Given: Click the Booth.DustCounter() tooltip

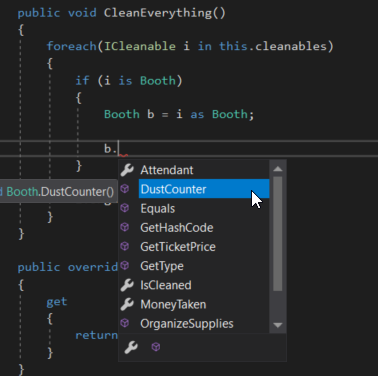Looking at the screenshot, I should (x=58, y=192).
